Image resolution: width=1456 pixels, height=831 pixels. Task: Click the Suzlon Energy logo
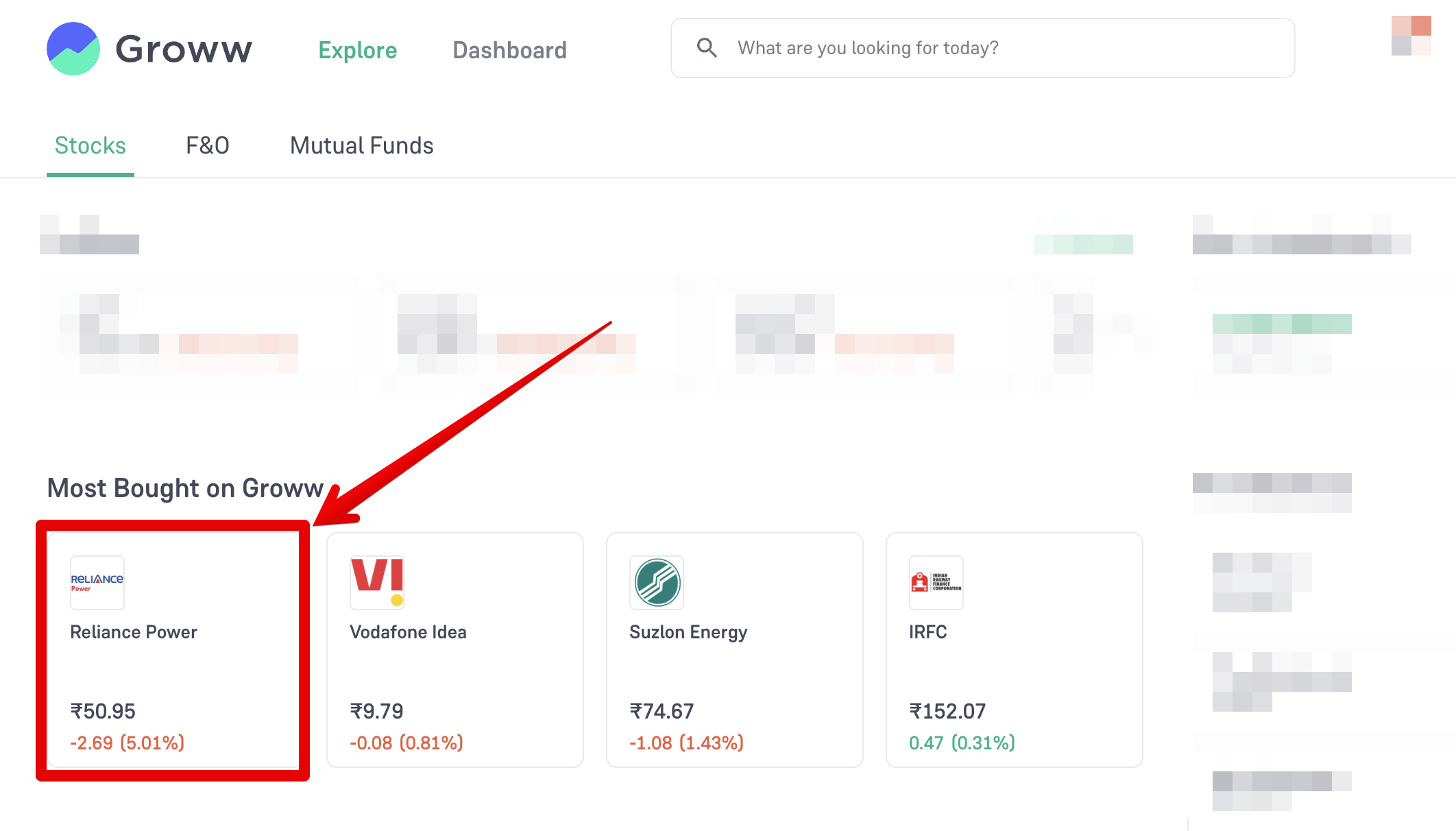click(657, 583)
